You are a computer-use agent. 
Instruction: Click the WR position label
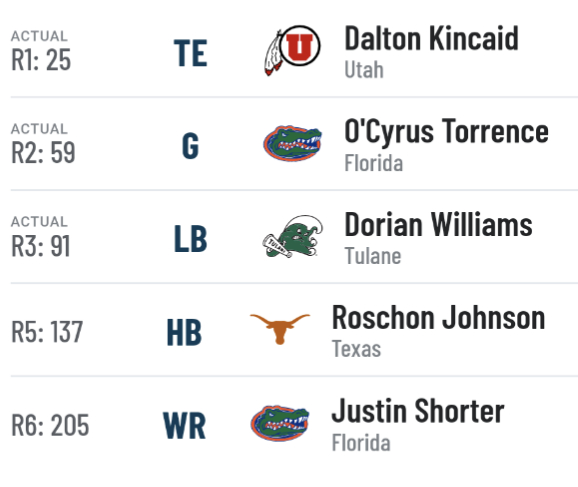[184, 426]
